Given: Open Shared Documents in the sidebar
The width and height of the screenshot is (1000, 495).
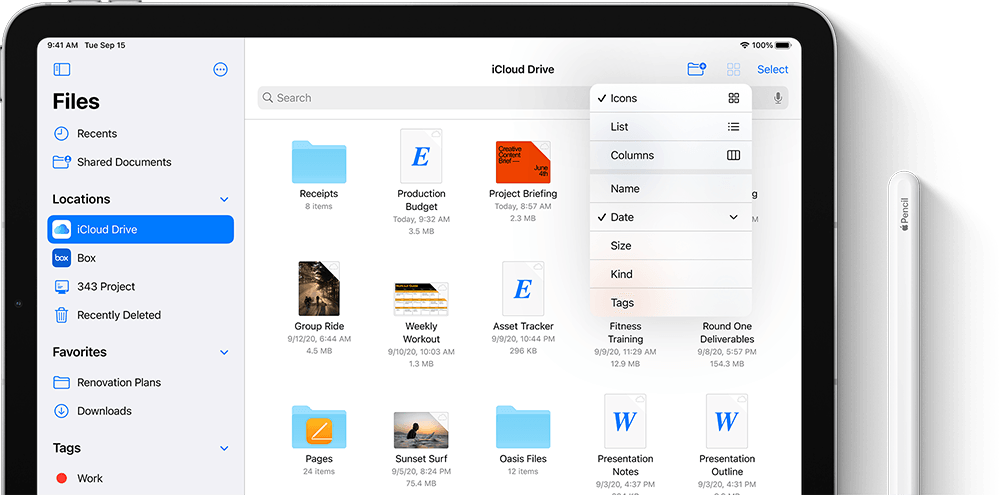Looking at the screenshot, I should (x=123, y=162).
